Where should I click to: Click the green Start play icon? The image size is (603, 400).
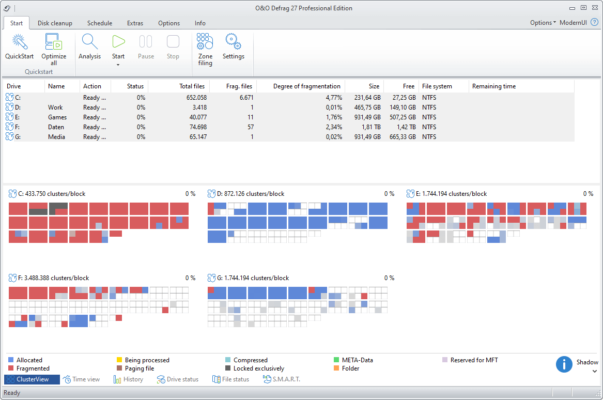(118, 41)
